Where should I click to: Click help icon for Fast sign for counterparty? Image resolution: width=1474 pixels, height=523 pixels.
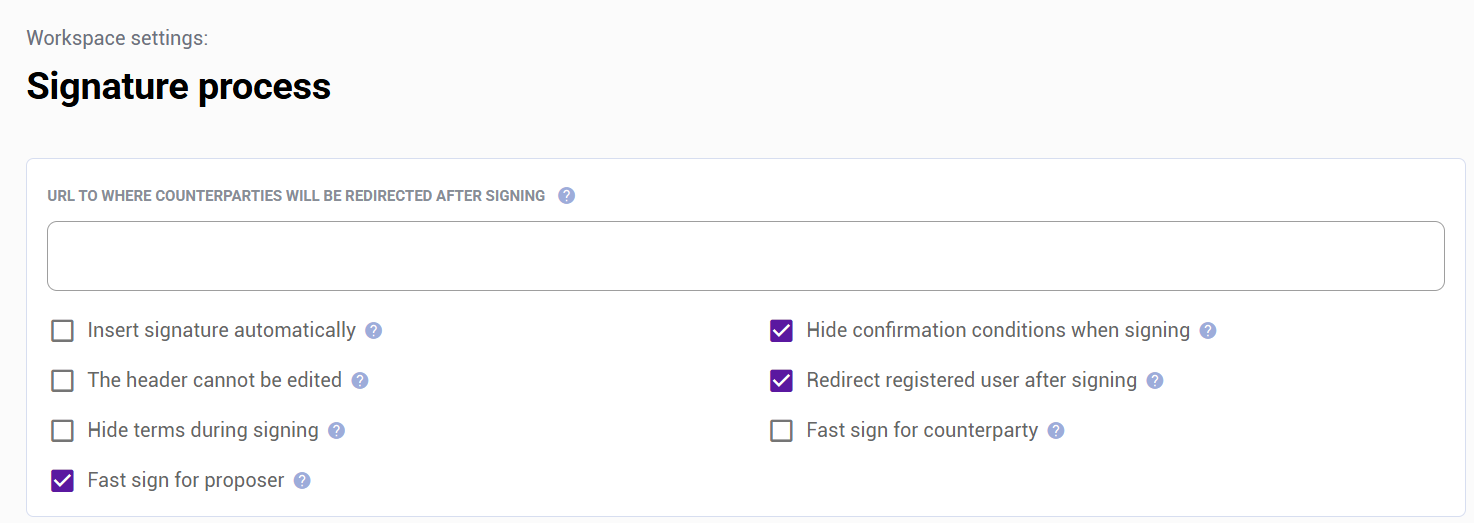1055,431
